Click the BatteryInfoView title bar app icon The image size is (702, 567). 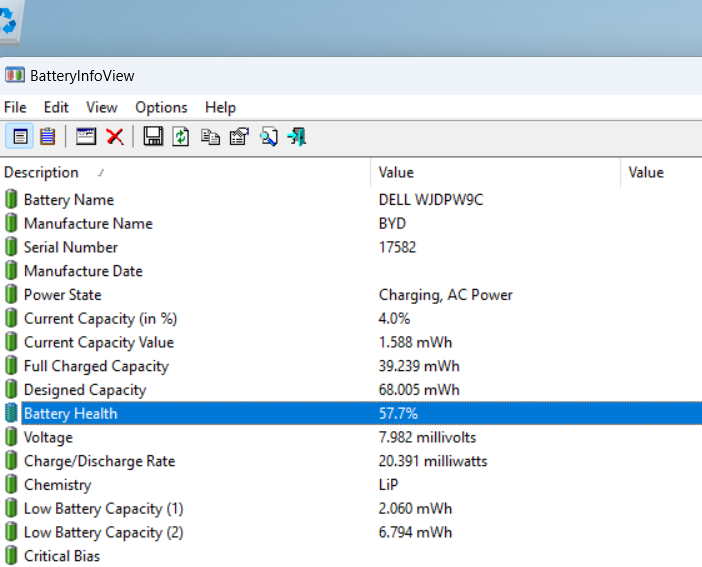[x=15, y=75]
